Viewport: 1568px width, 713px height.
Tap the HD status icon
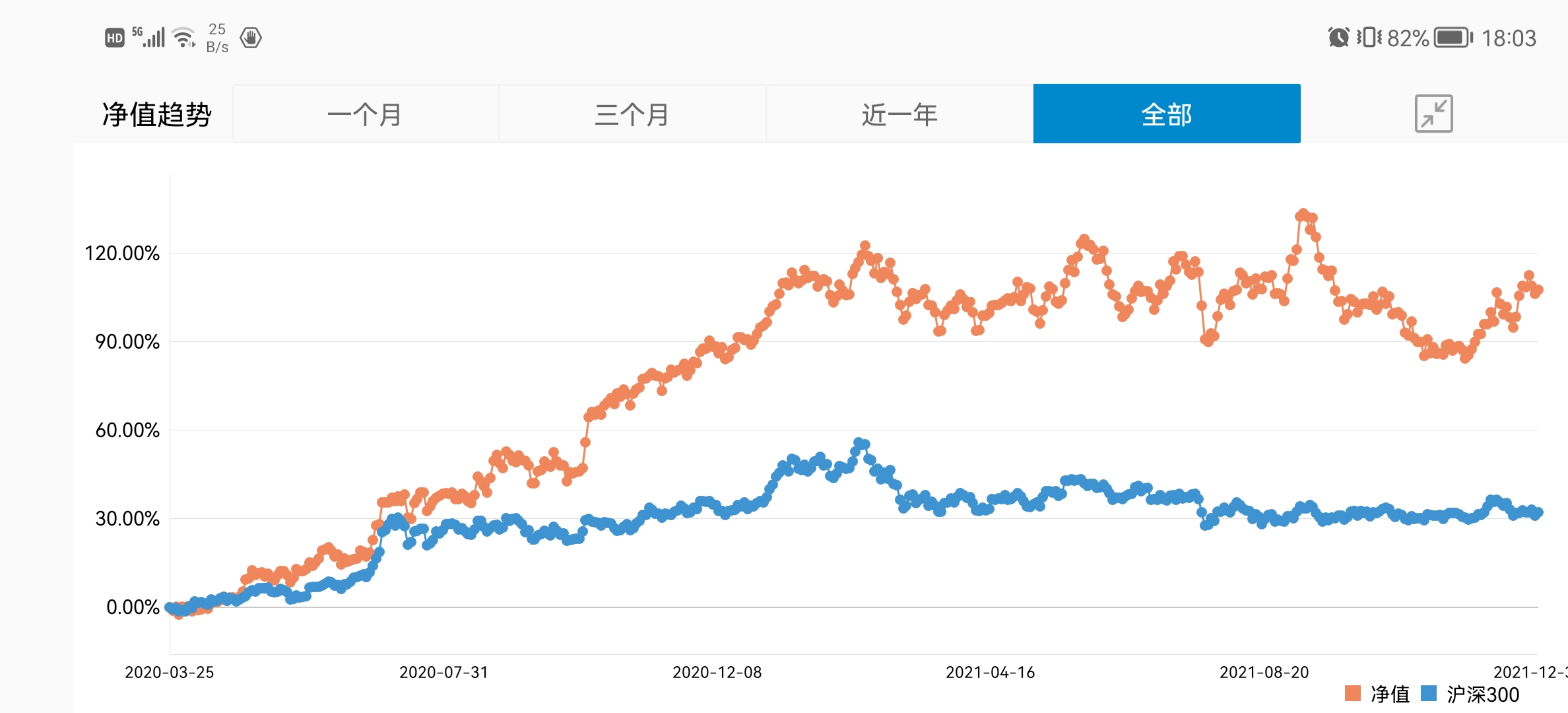click(115, 38)
